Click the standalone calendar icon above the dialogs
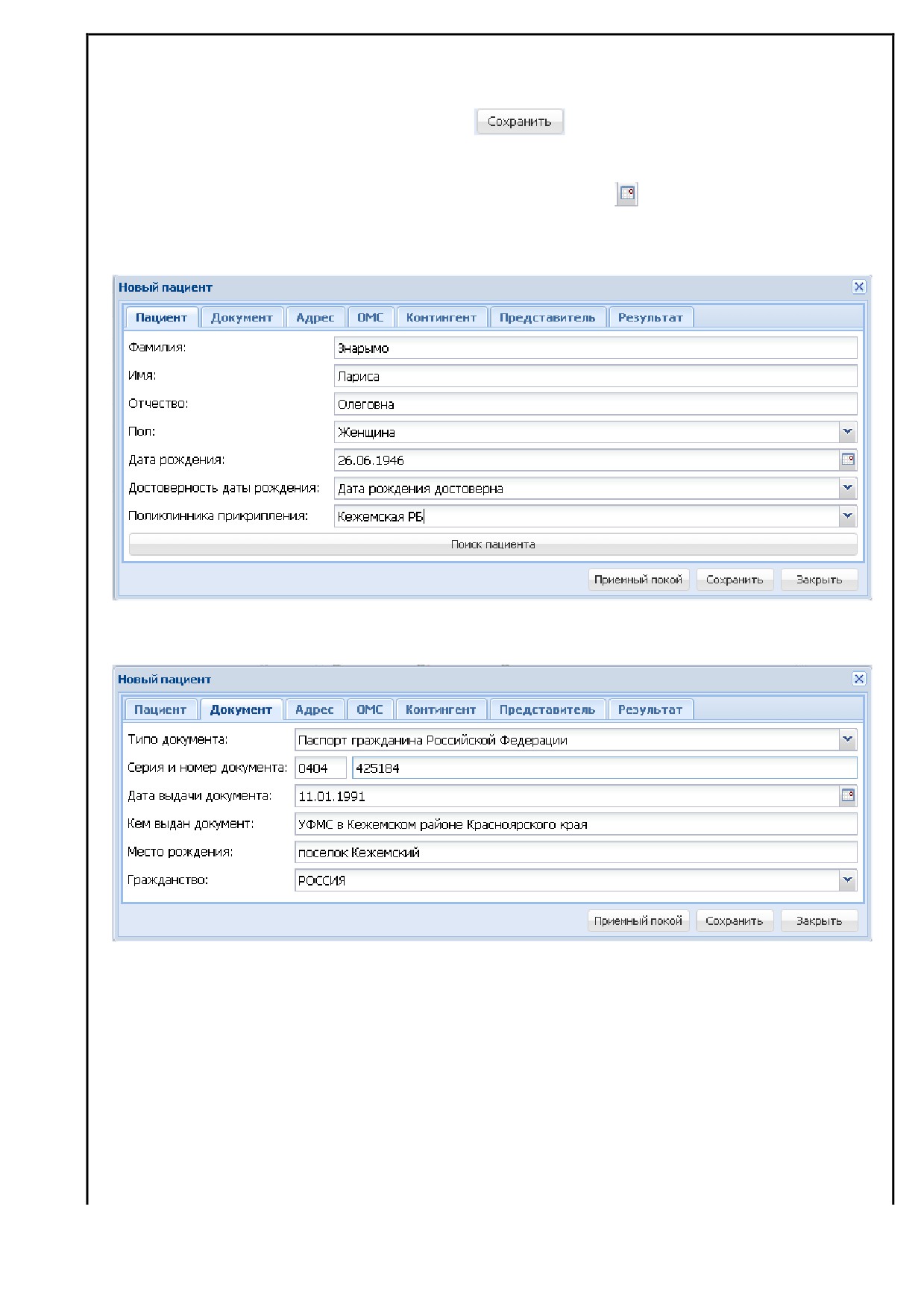This screenshot has height=1307, width=924. [626, 194]
